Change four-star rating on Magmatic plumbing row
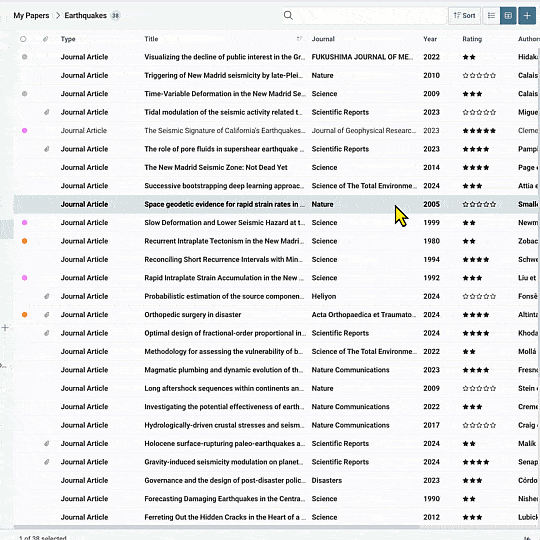This screenshot has width=540, height=540. (x=476, y=370)
